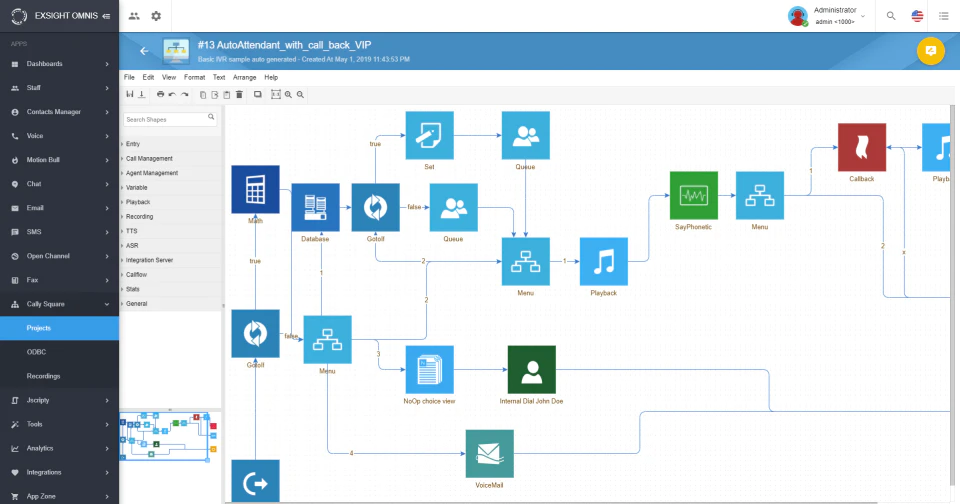This screenshot has width=960, height=504.
Task: Click the zoom in magnifier icon
Action: pyautogui.click(x=288, y=94)
